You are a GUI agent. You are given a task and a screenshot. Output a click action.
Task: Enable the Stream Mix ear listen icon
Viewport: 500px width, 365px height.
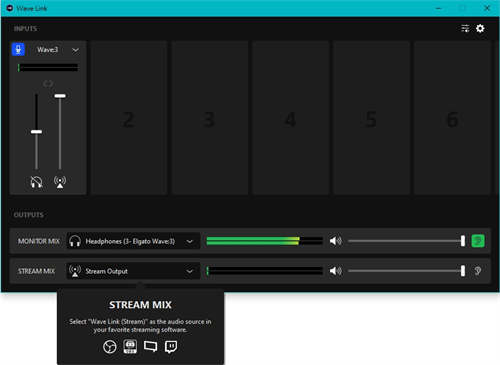[x=478, y=271]
